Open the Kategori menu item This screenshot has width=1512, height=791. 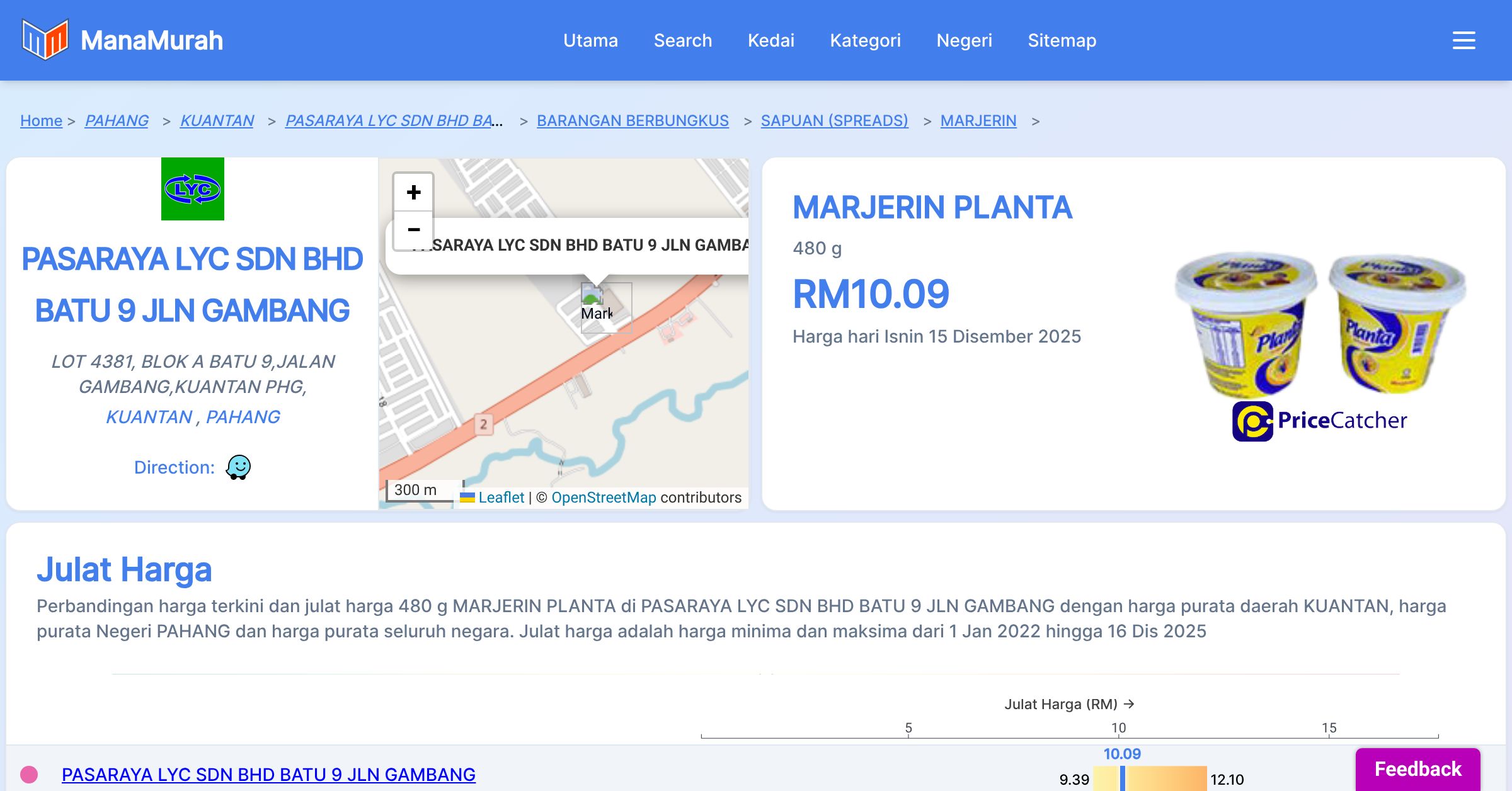(865, 40)
